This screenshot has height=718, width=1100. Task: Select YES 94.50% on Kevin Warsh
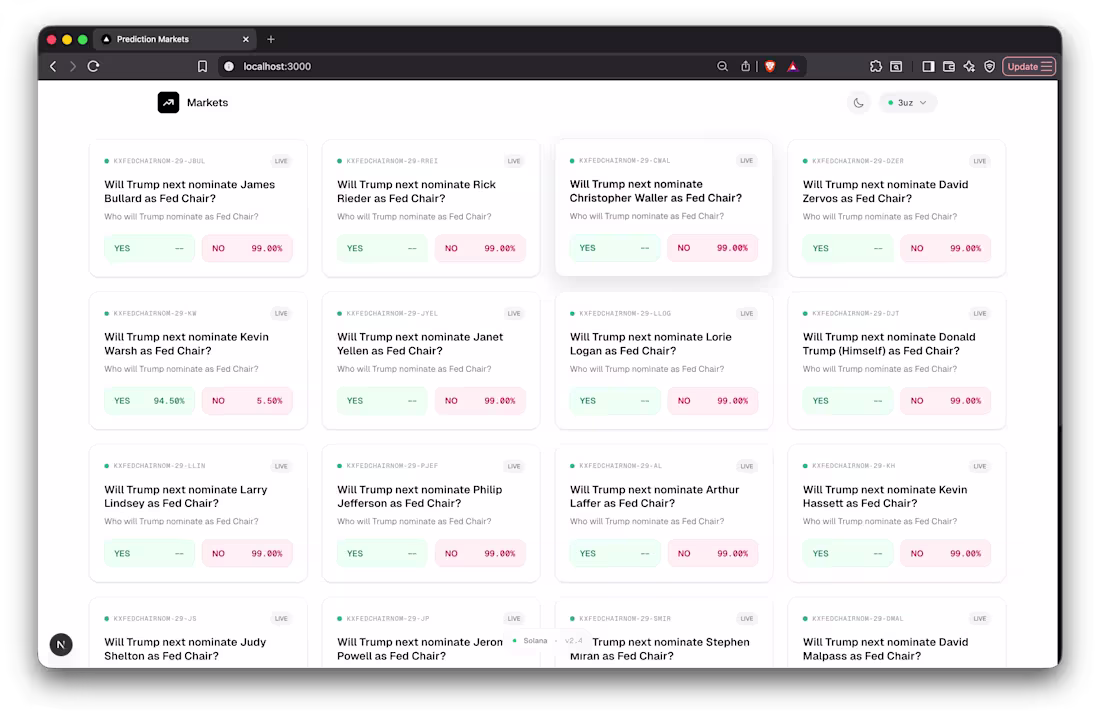tap(149, 401)
